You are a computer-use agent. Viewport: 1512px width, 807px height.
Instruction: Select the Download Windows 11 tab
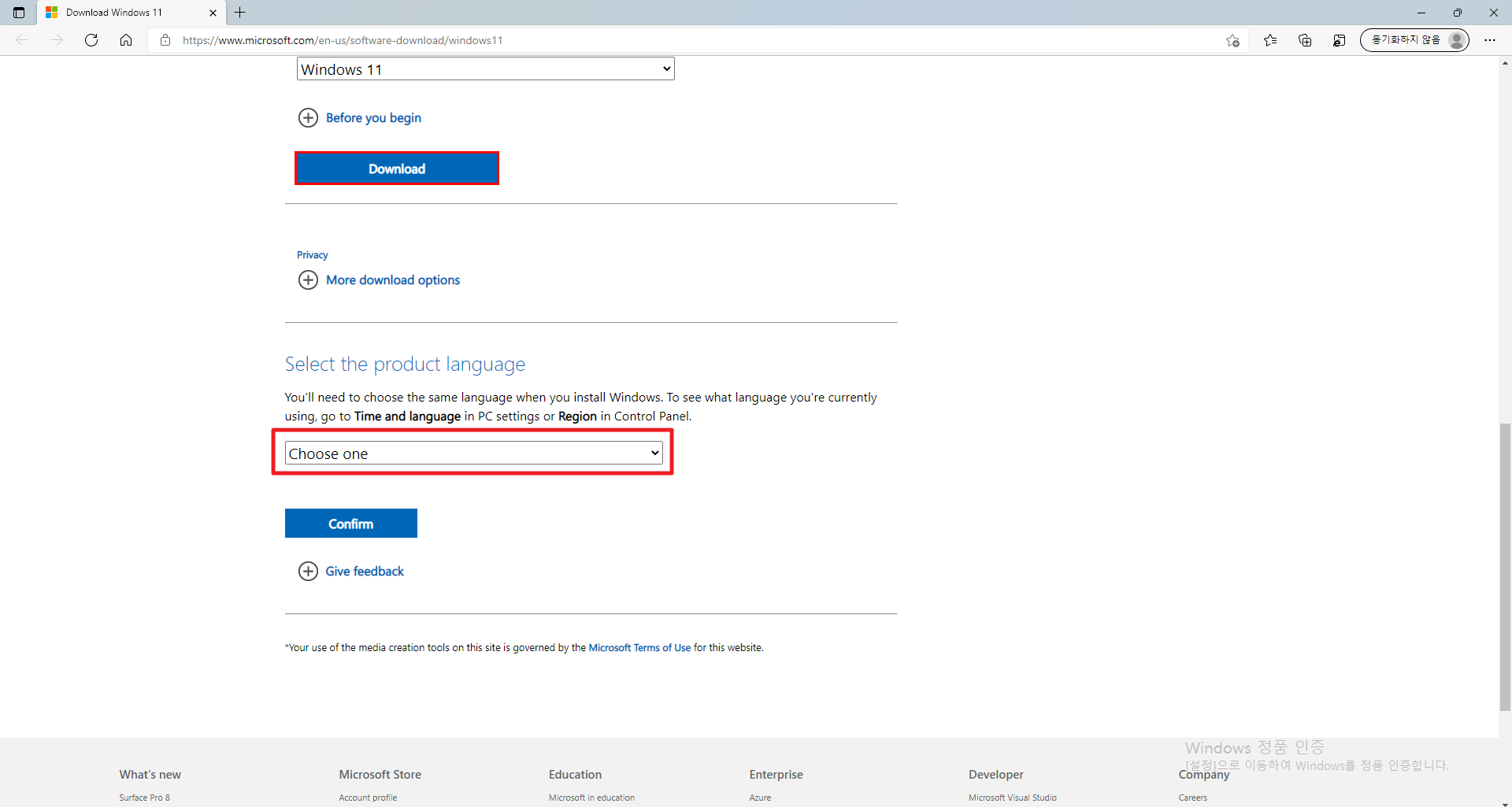coord(130,13)
